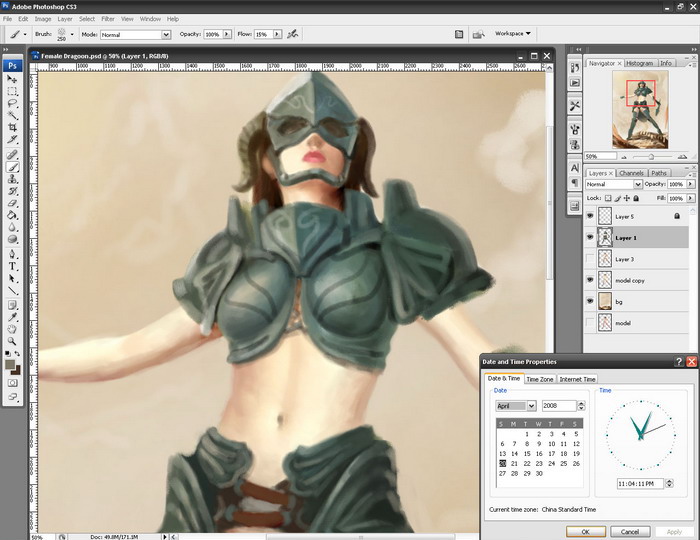Select the Hand tool

(12, 329)
